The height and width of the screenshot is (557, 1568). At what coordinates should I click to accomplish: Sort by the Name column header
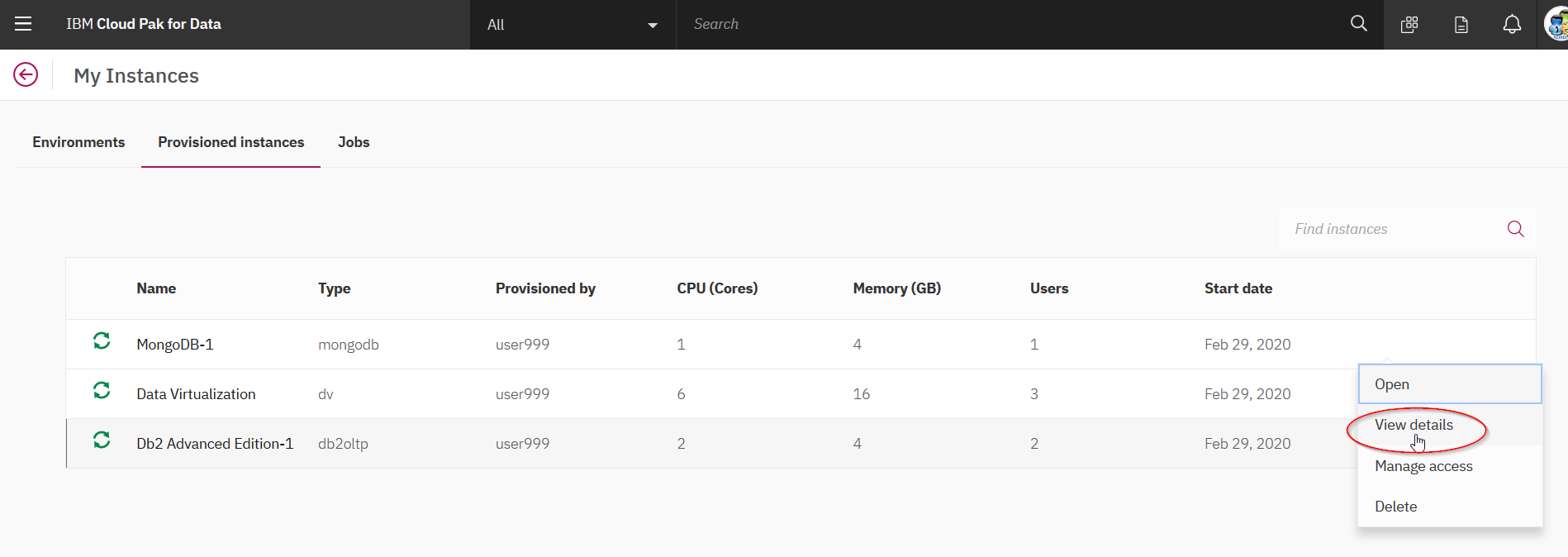click(156, 288)
